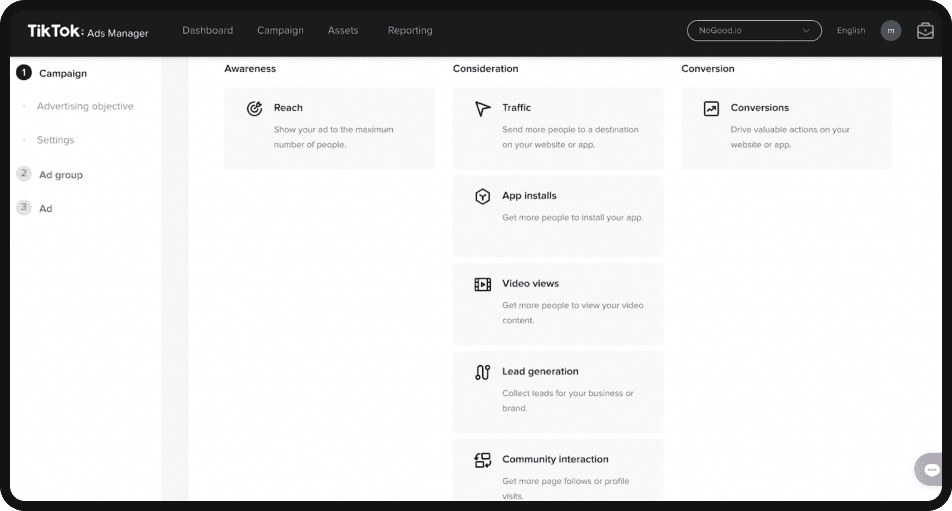The image size is (952, 511).
Task: Click the Conversions chart icon
Action: click(x=711, y=108)
